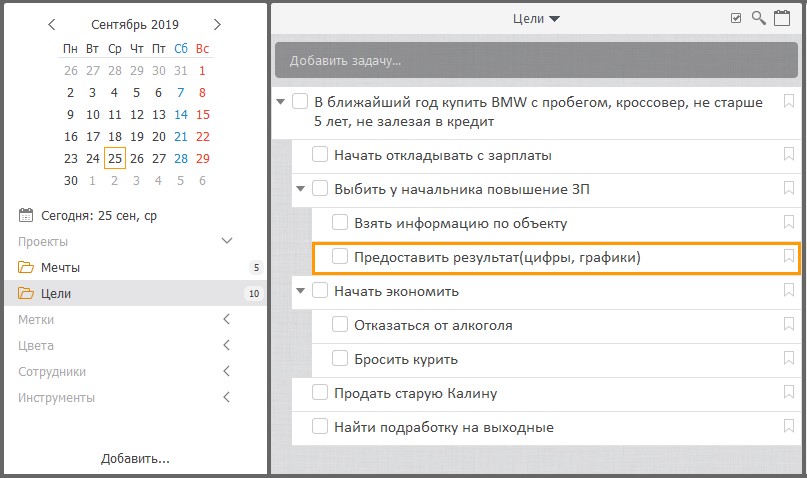This screenshot has width=807, height=478.
Task: Go to previous month in calendar
Action: click(x=51, y=24)
